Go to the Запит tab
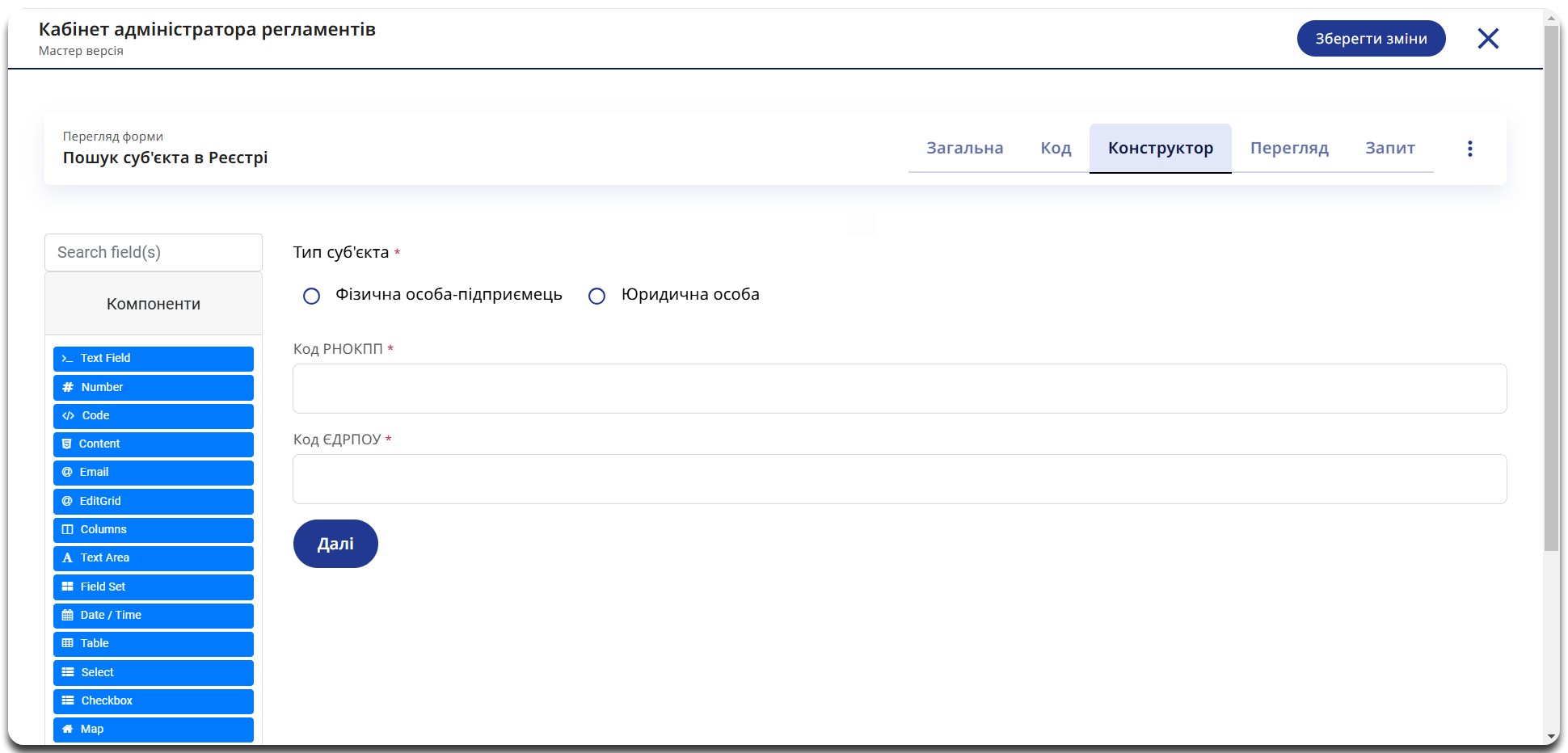This screenshot has height=753, width=1568. tap(1389, 149)
